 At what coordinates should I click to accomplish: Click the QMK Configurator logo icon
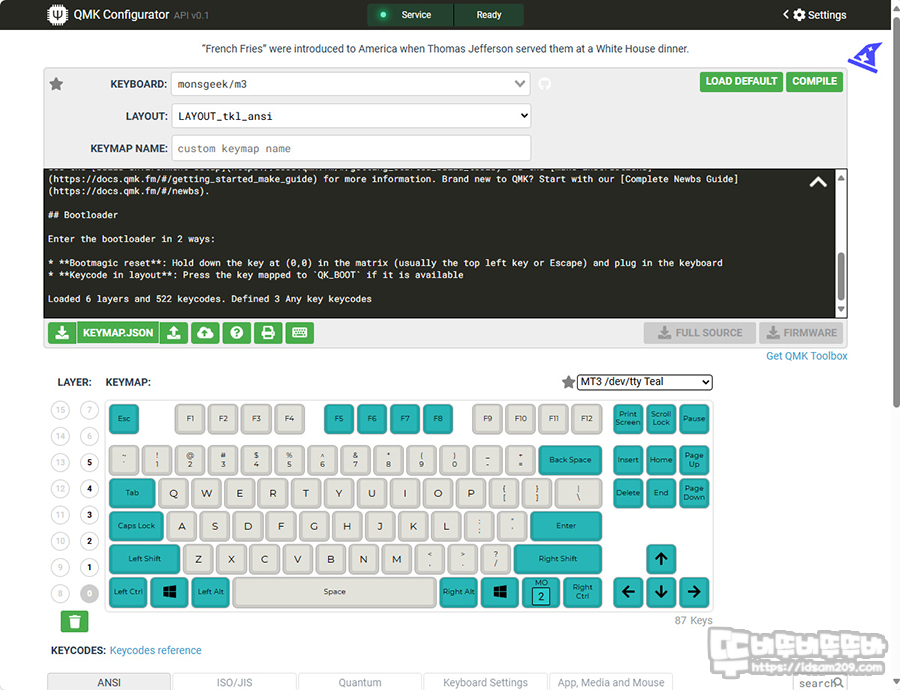pos(57,14)
